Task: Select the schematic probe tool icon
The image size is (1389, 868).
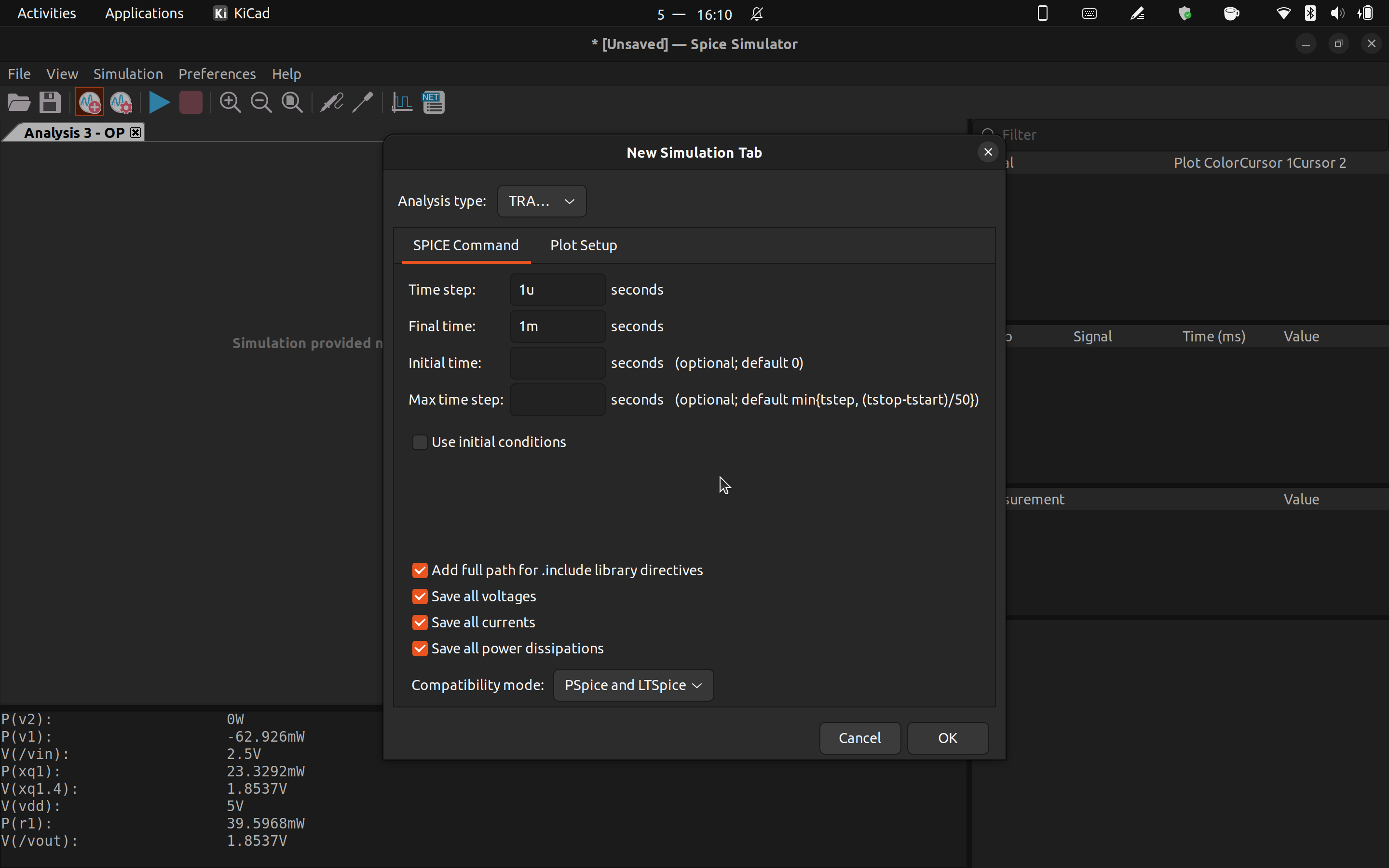Action: (331, 103)
